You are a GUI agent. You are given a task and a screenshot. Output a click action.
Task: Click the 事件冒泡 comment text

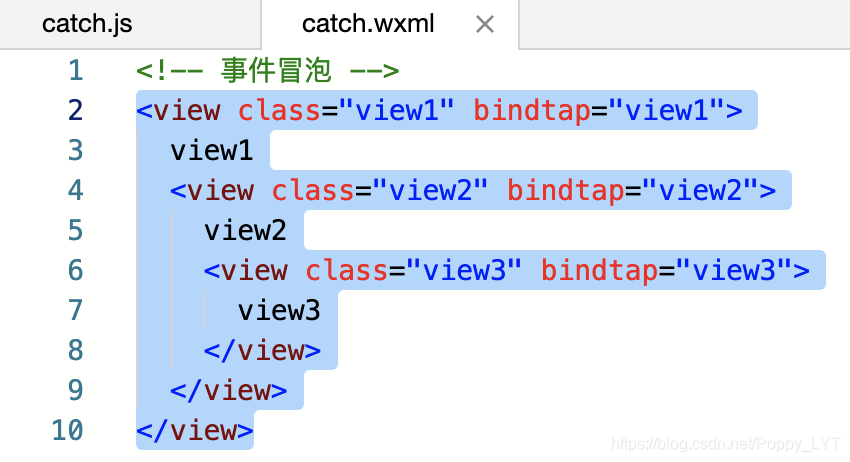276,70
